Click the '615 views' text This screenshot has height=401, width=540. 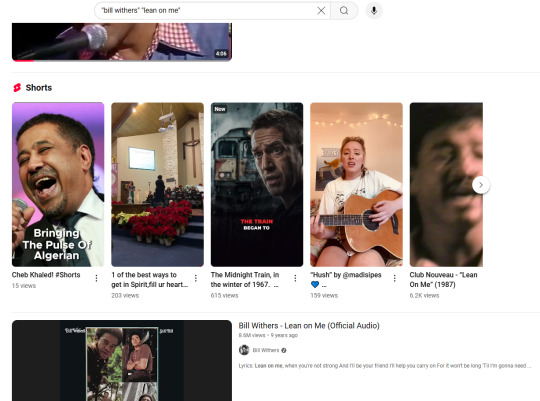click(224, 296)
